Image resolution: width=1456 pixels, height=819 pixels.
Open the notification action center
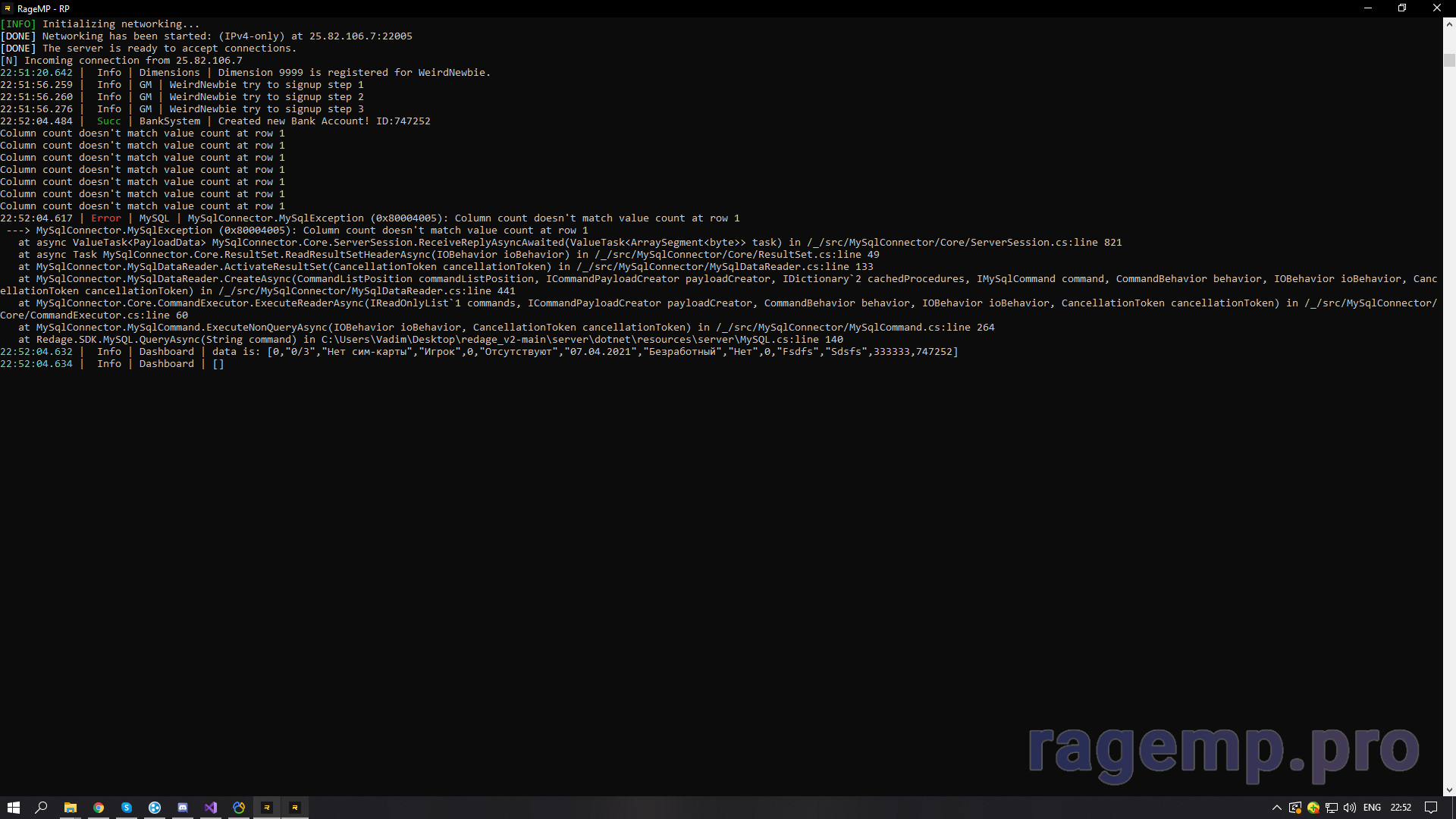click(x=1431, y=808)
